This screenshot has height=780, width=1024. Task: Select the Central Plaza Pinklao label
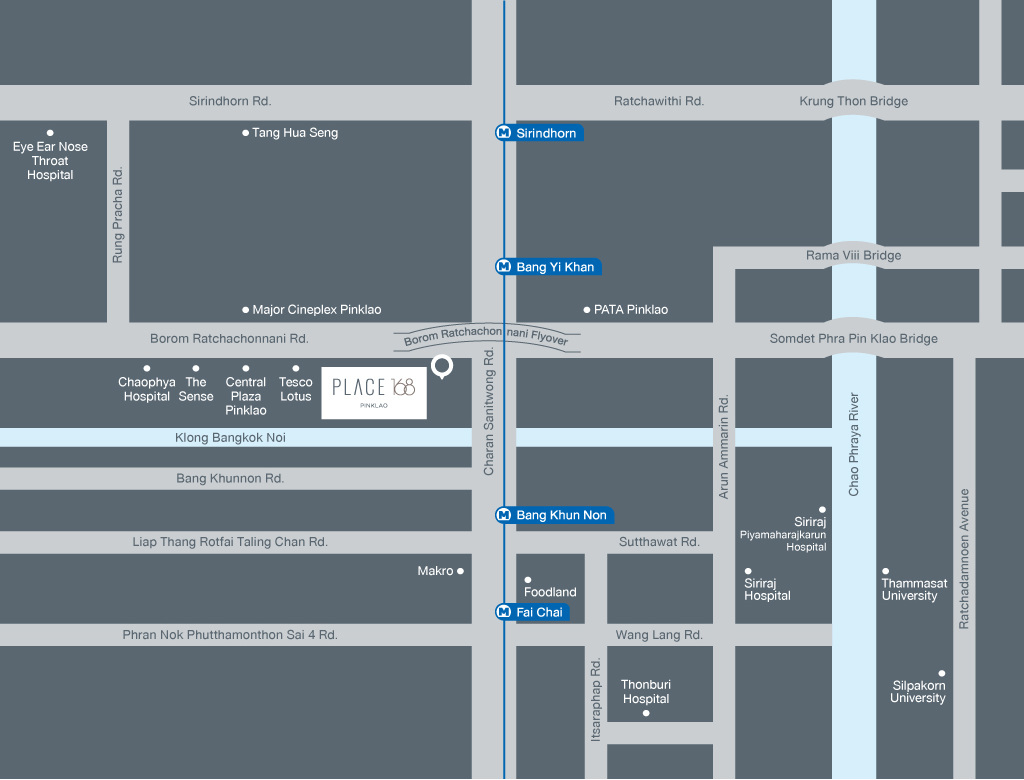click(246, 396)
